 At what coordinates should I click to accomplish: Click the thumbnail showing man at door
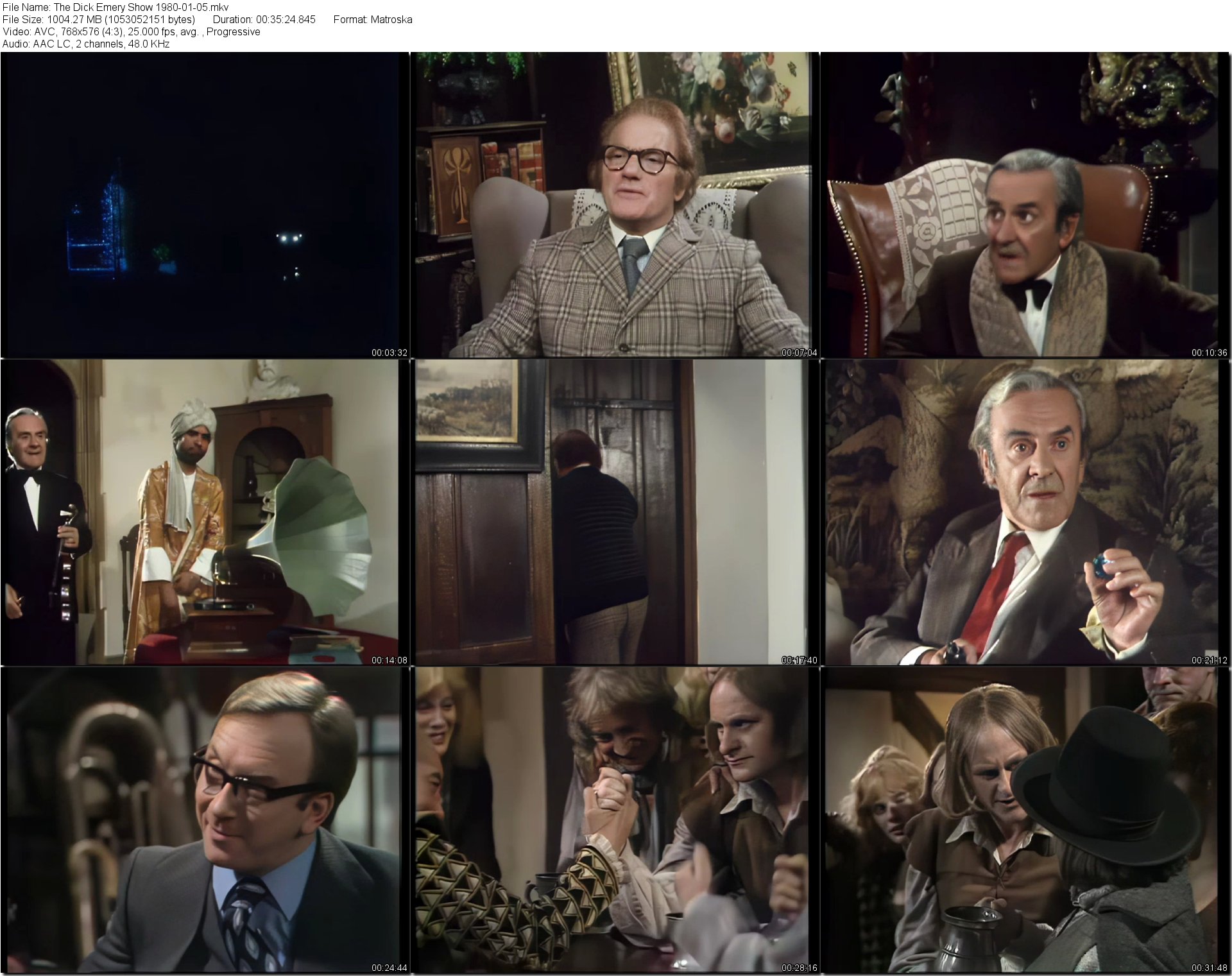(x=615, y=511)
